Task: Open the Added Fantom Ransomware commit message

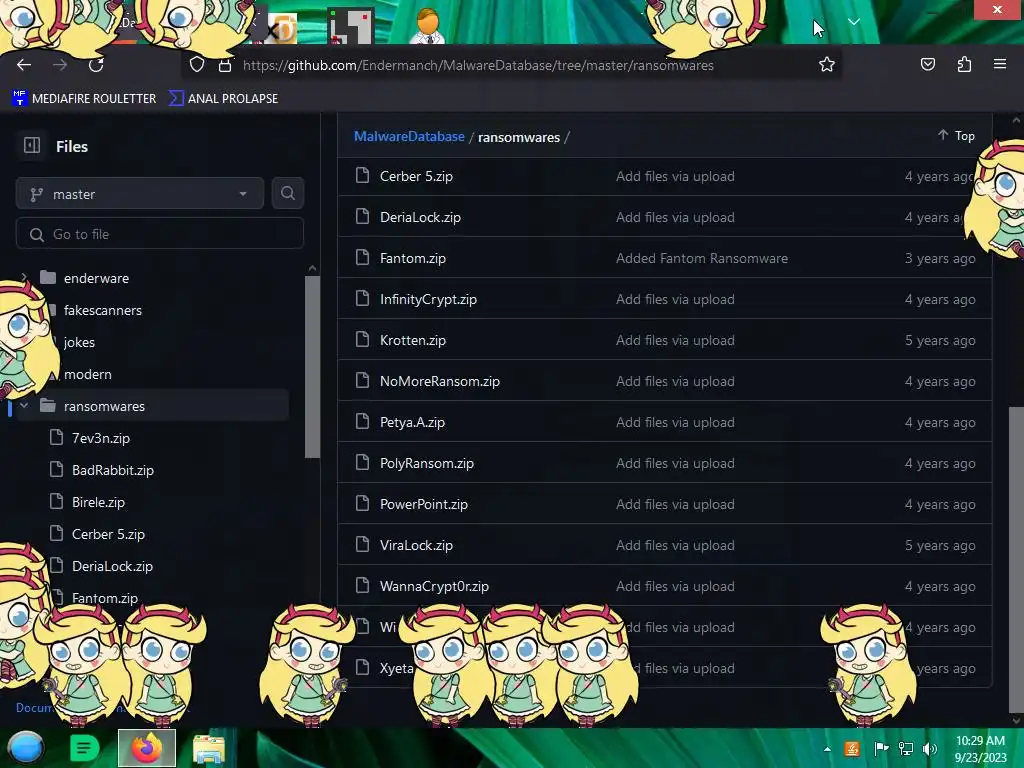Action: coord(701,258)
